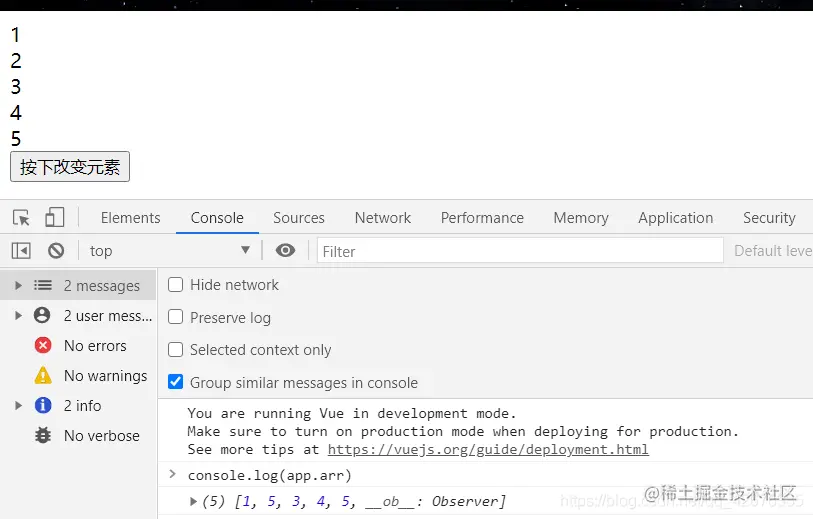The height and width of the screenshot is (519, 813).
Task: Select the 2 messages list icon
Action: 43,285
